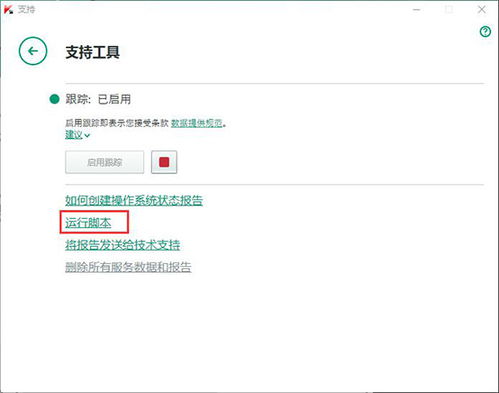Click the greyed-out 启用跟踪 button
Image resolution: width=499 pixels, height=393 pixels.
point(105,162)
